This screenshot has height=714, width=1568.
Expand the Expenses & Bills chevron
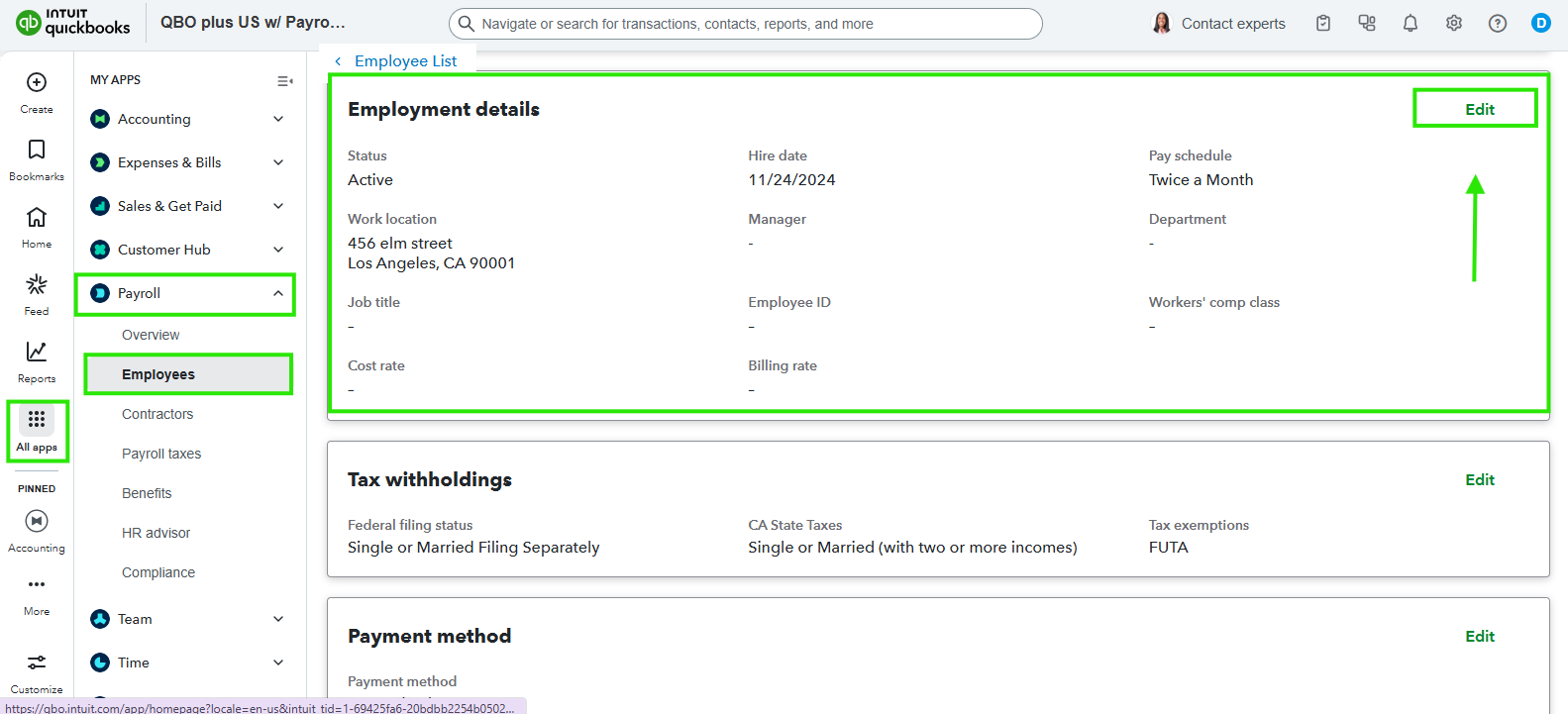coord(278,162)
